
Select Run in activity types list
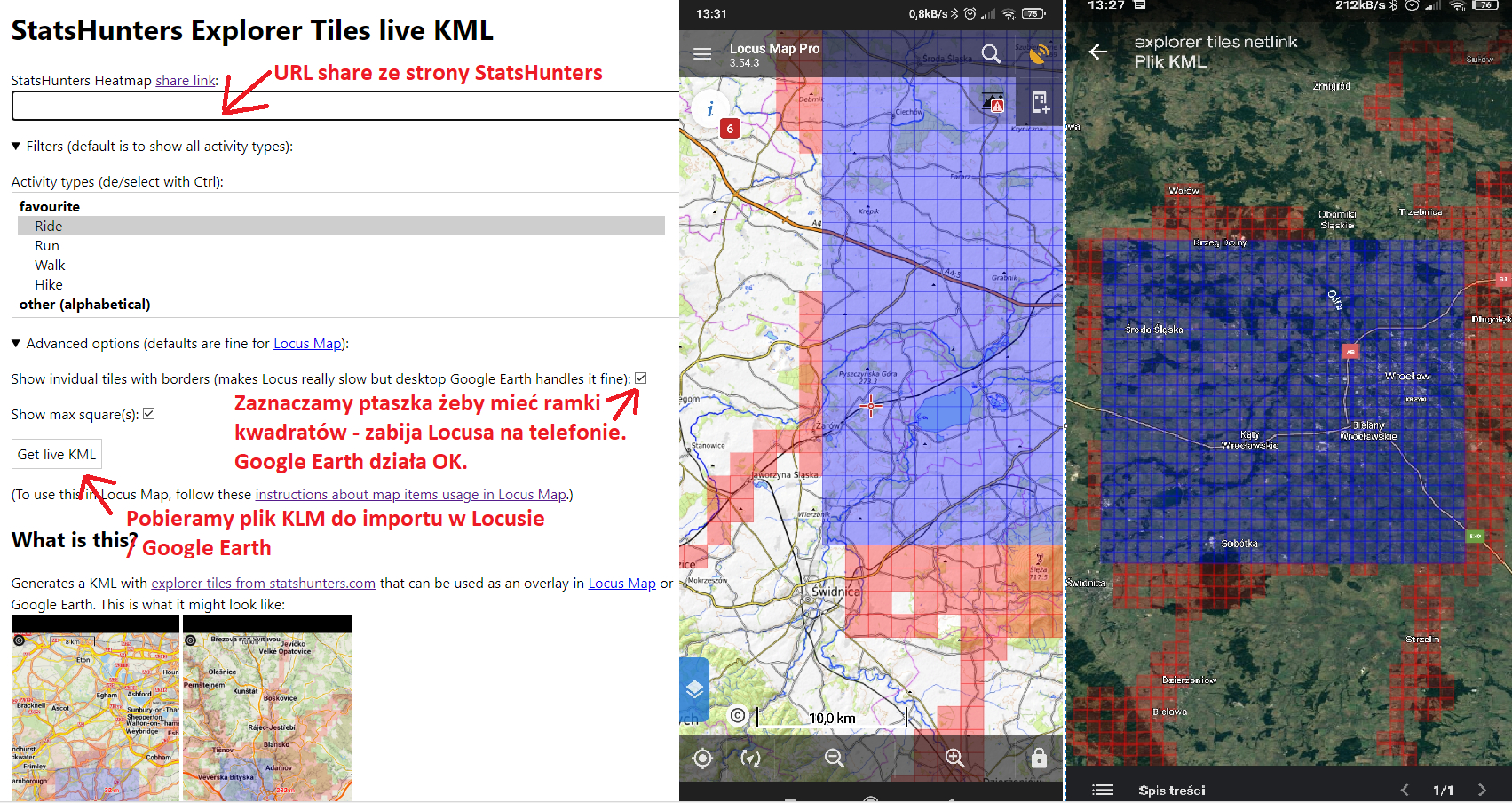(x=341, y=245)
